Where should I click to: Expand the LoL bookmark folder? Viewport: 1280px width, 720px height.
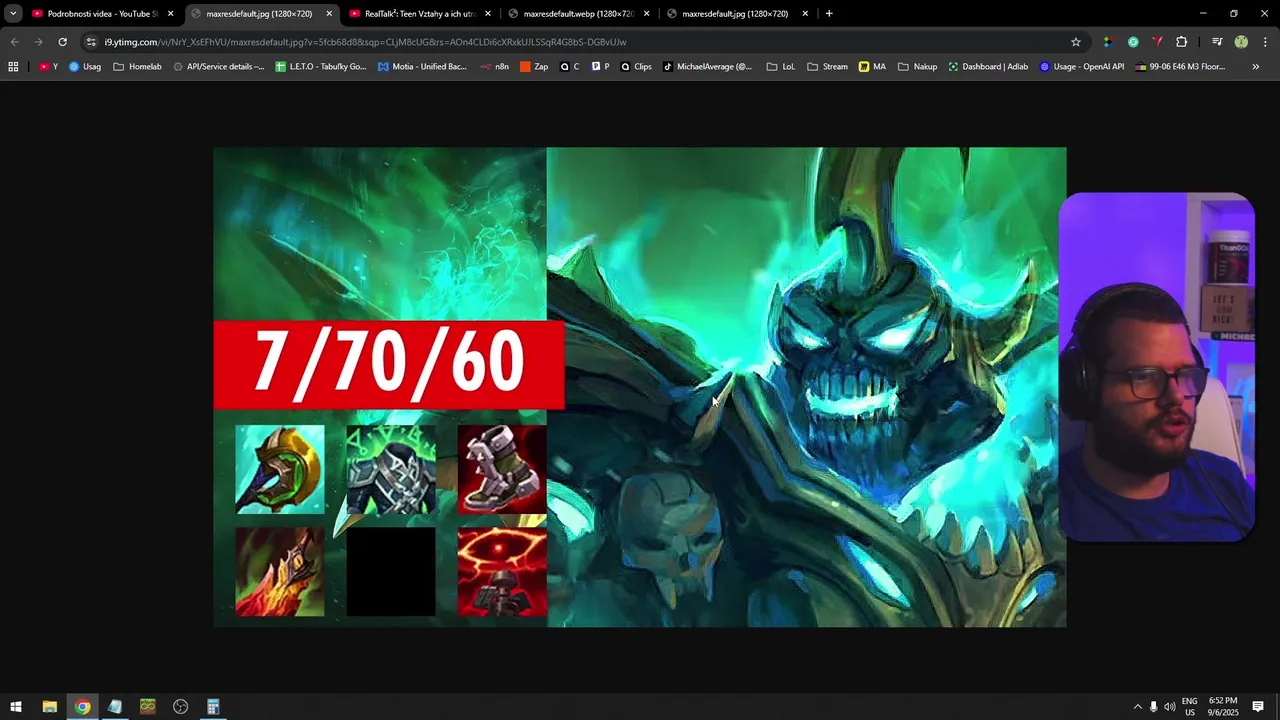tap(781, 67)
